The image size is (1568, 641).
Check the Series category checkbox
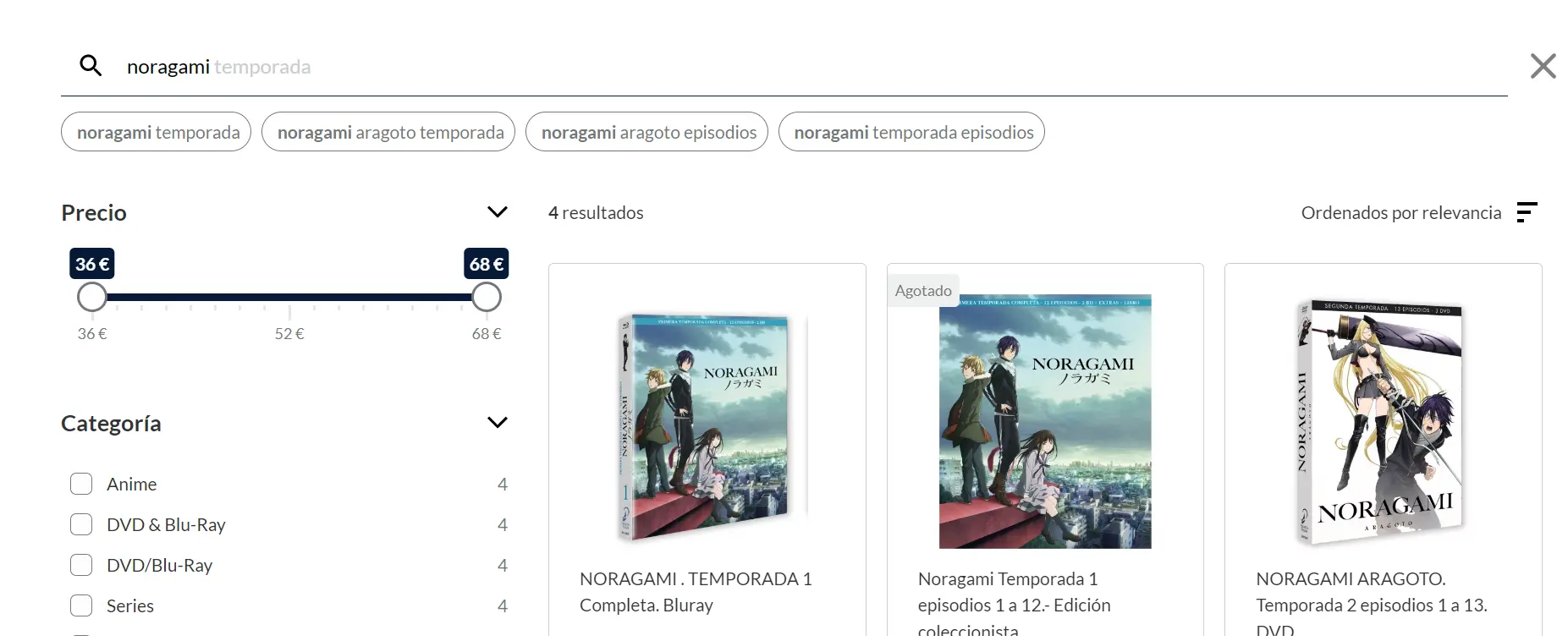coord(81,605)
